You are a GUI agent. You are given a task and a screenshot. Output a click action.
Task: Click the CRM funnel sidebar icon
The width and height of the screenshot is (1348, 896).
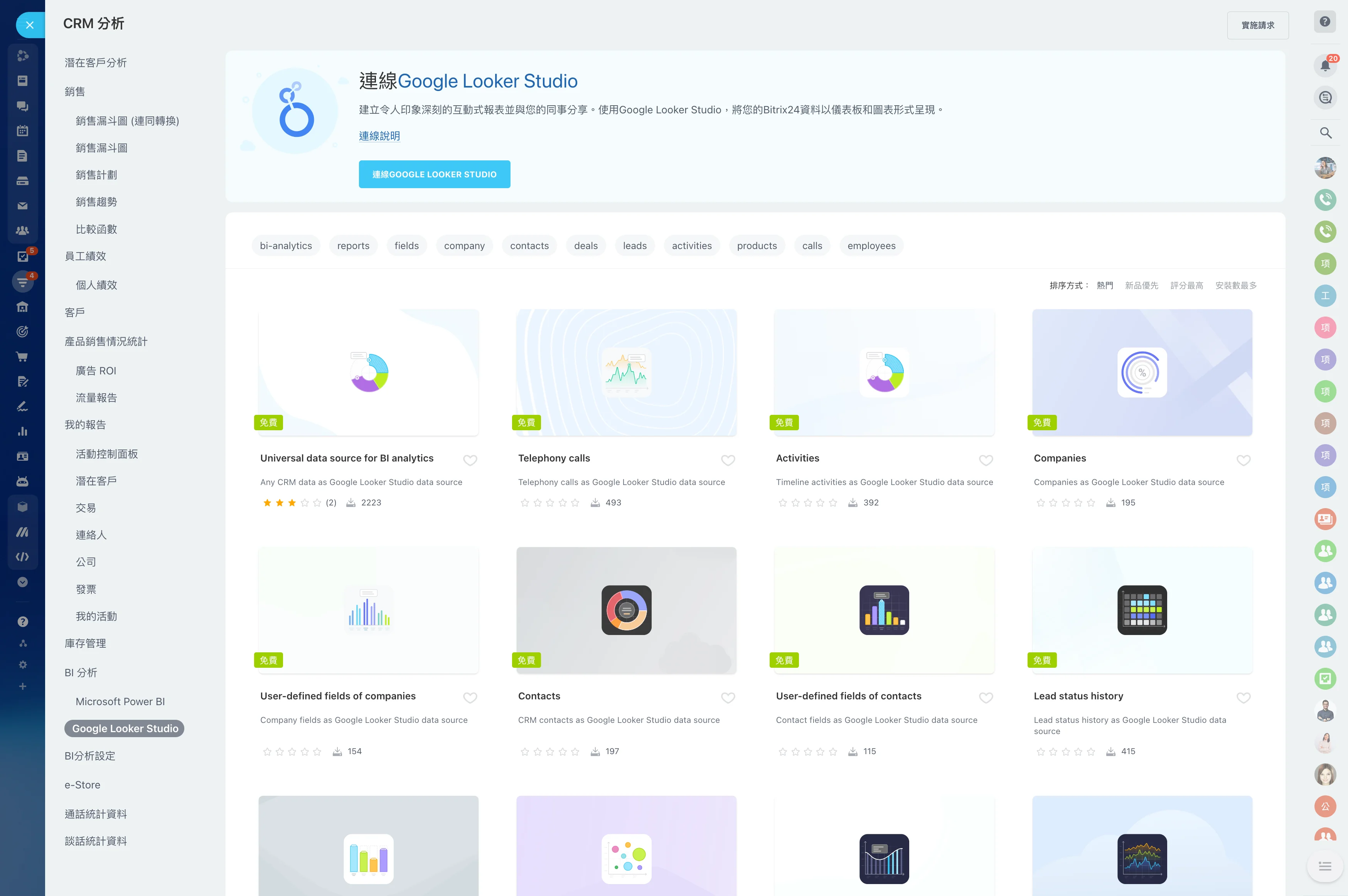[x=22, y=282]
